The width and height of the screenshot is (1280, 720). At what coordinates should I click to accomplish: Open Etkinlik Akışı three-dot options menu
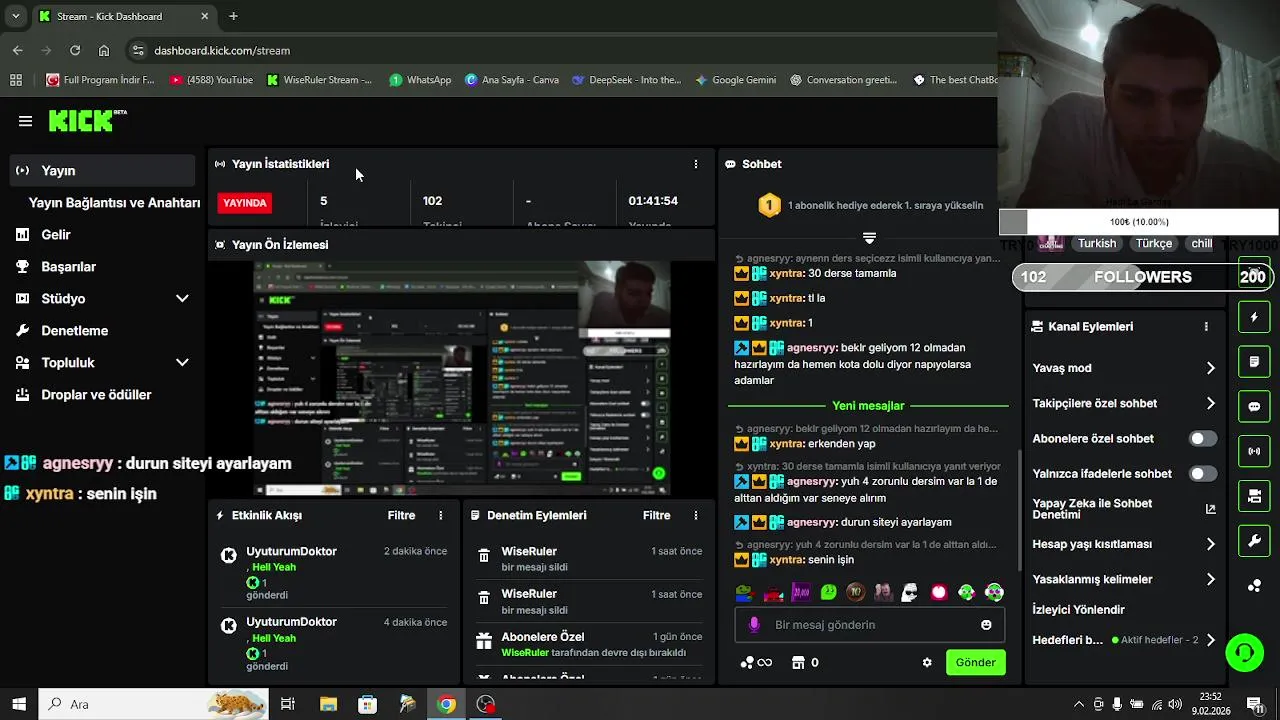click(x=440, y=515)
